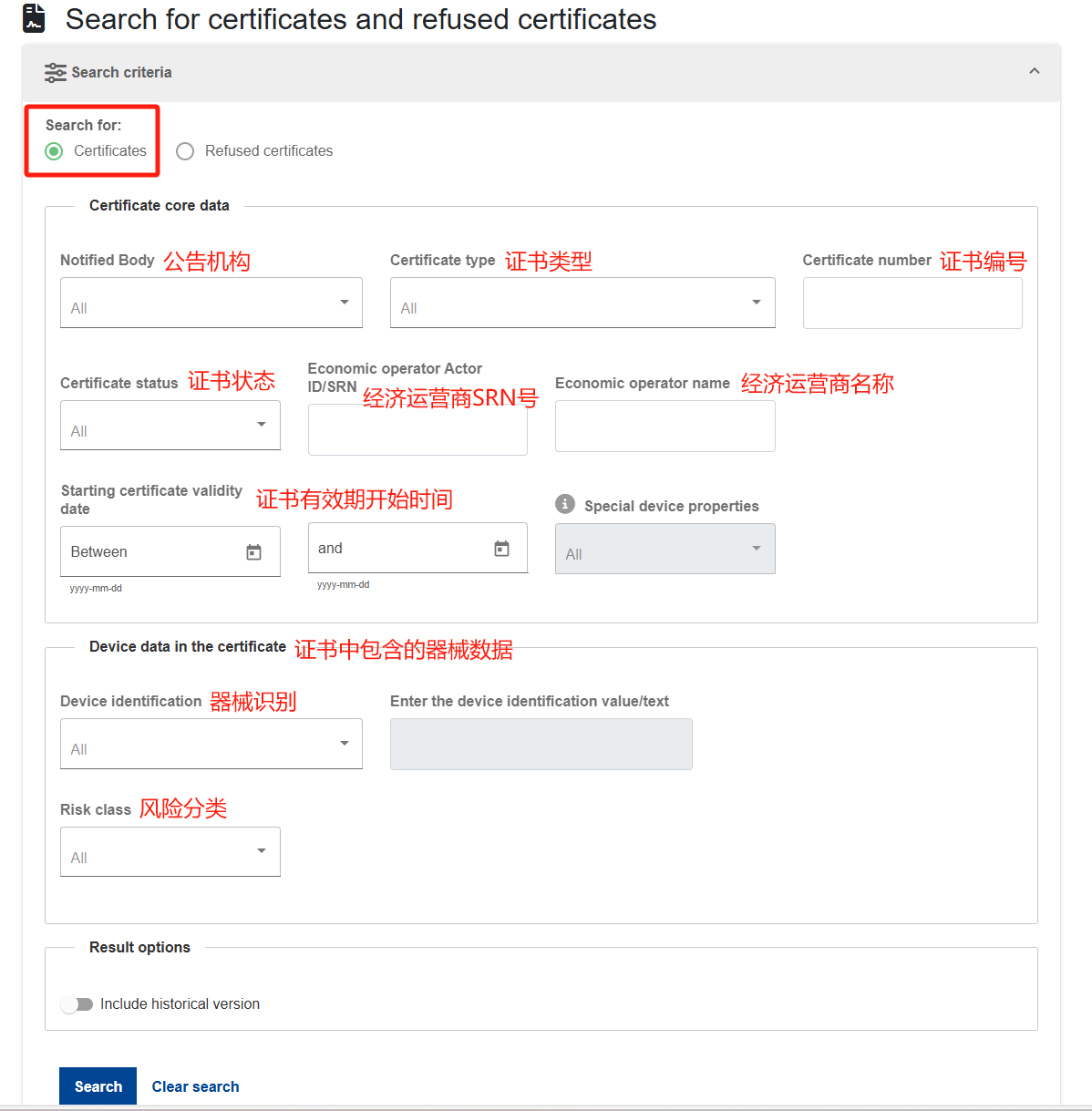The image size is (1092, 1111).
Task: Click the info icon beside Special device properties
Action: [x=565, y=504]
